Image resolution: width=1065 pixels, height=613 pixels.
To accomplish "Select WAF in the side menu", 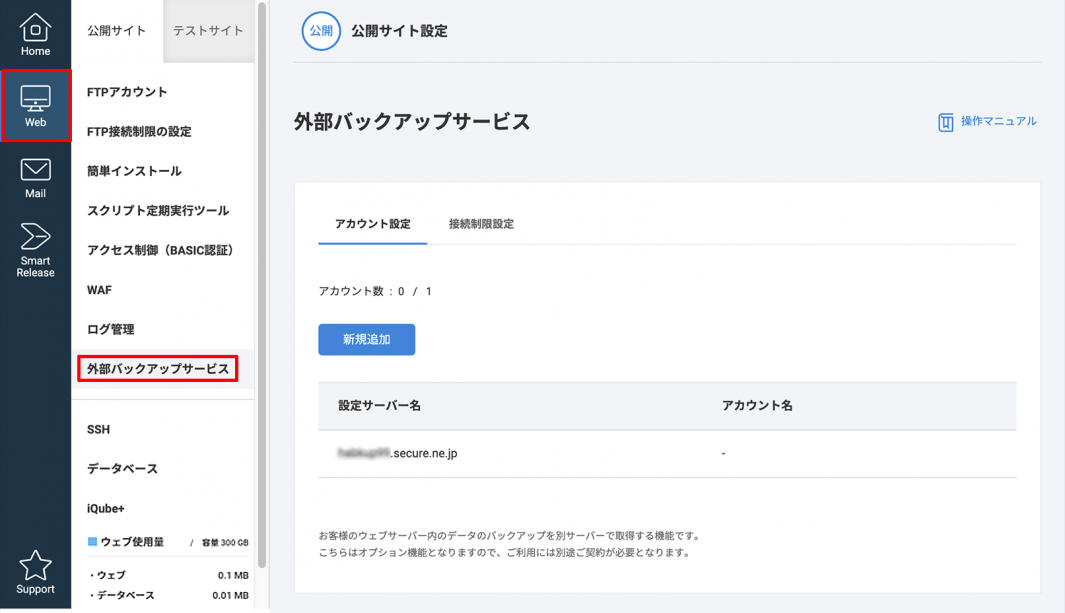I will [99, 290].
